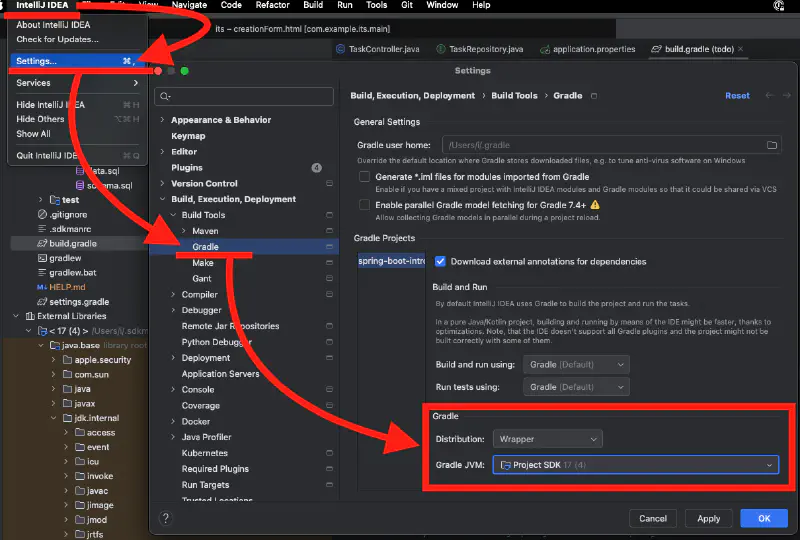Open the Gradle JVM dropdown
Screen dimensions: 800x540
pyautogui.click(x=636, y=465)
